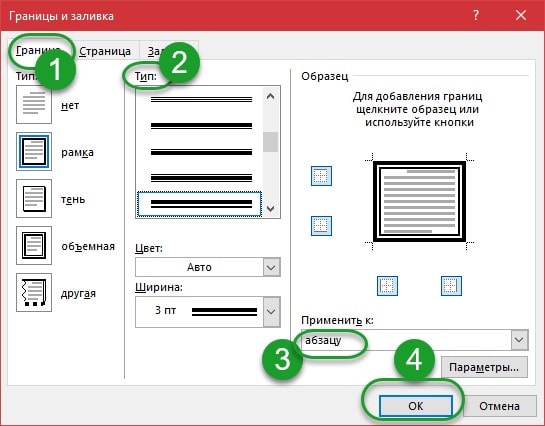Toggle the right border button below preview
This screenshot has width=545, height=426.
click(451, 286)
